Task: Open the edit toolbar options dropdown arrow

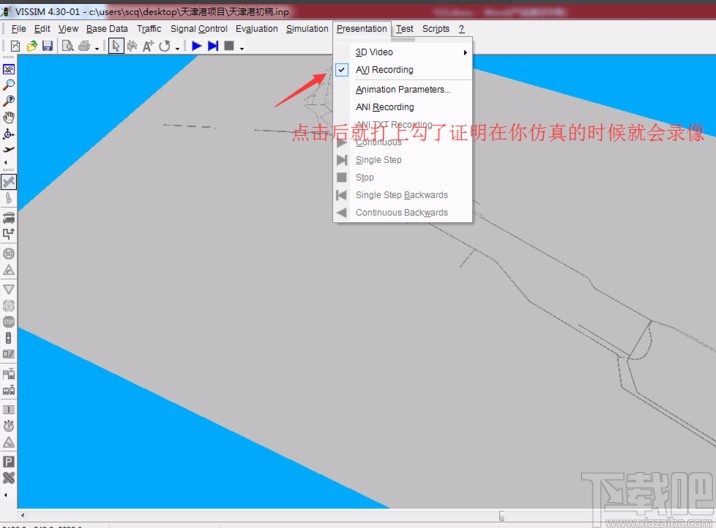Action: [177, 48]
